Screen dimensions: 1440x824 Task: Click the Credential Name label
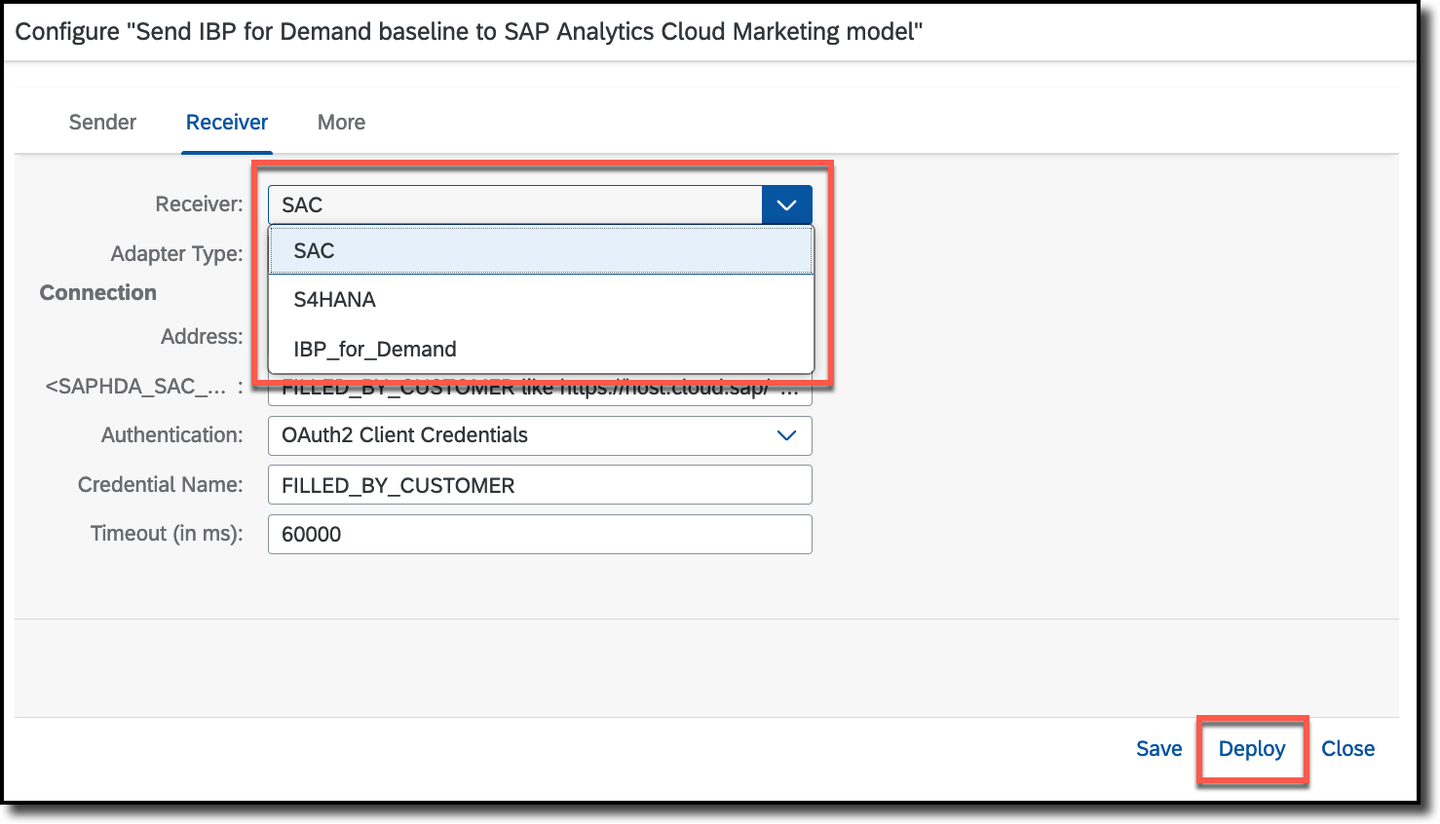pos(161,485)
